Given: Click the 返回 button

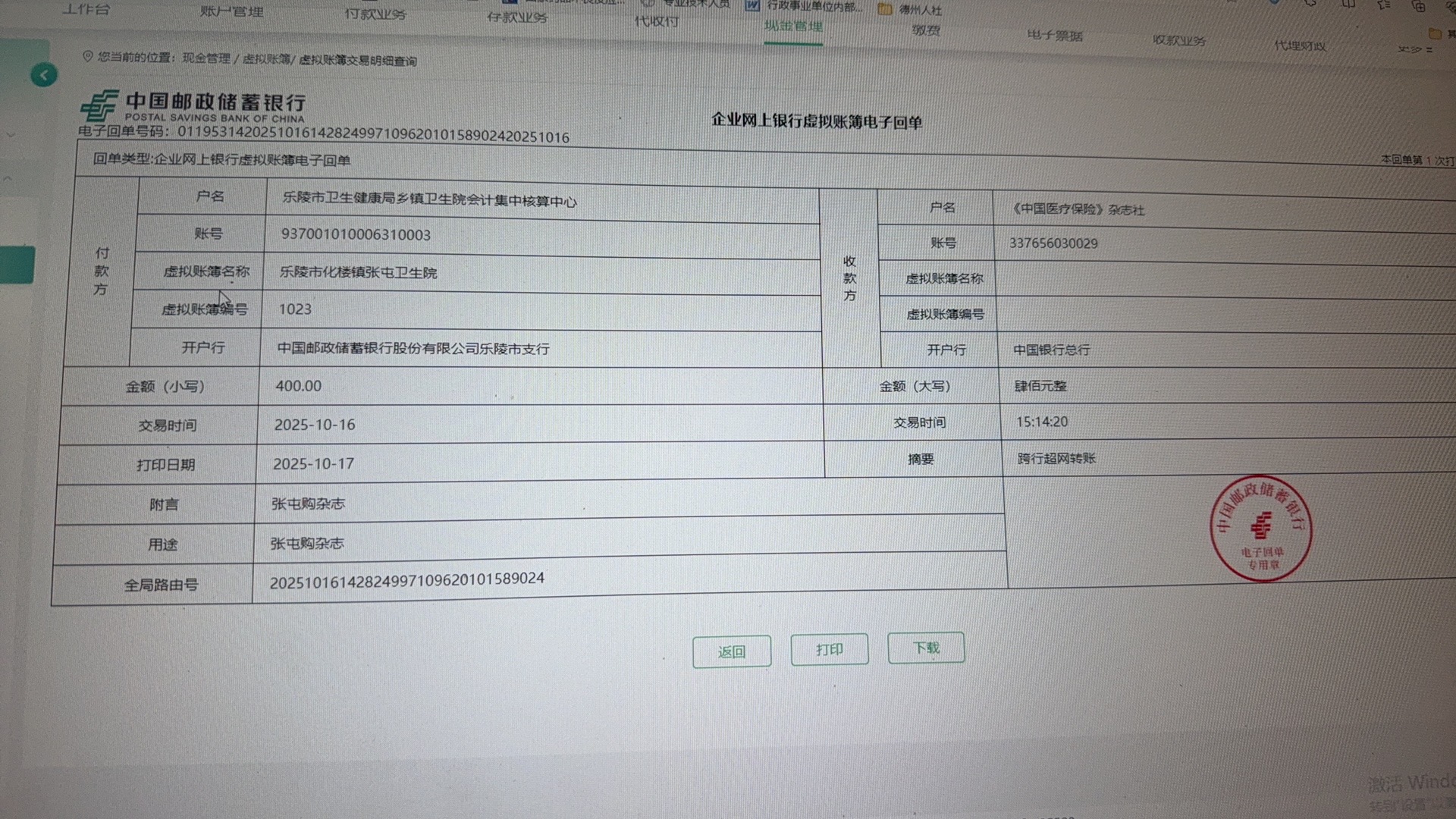Looking at the screenshot, I should point(732,652).
